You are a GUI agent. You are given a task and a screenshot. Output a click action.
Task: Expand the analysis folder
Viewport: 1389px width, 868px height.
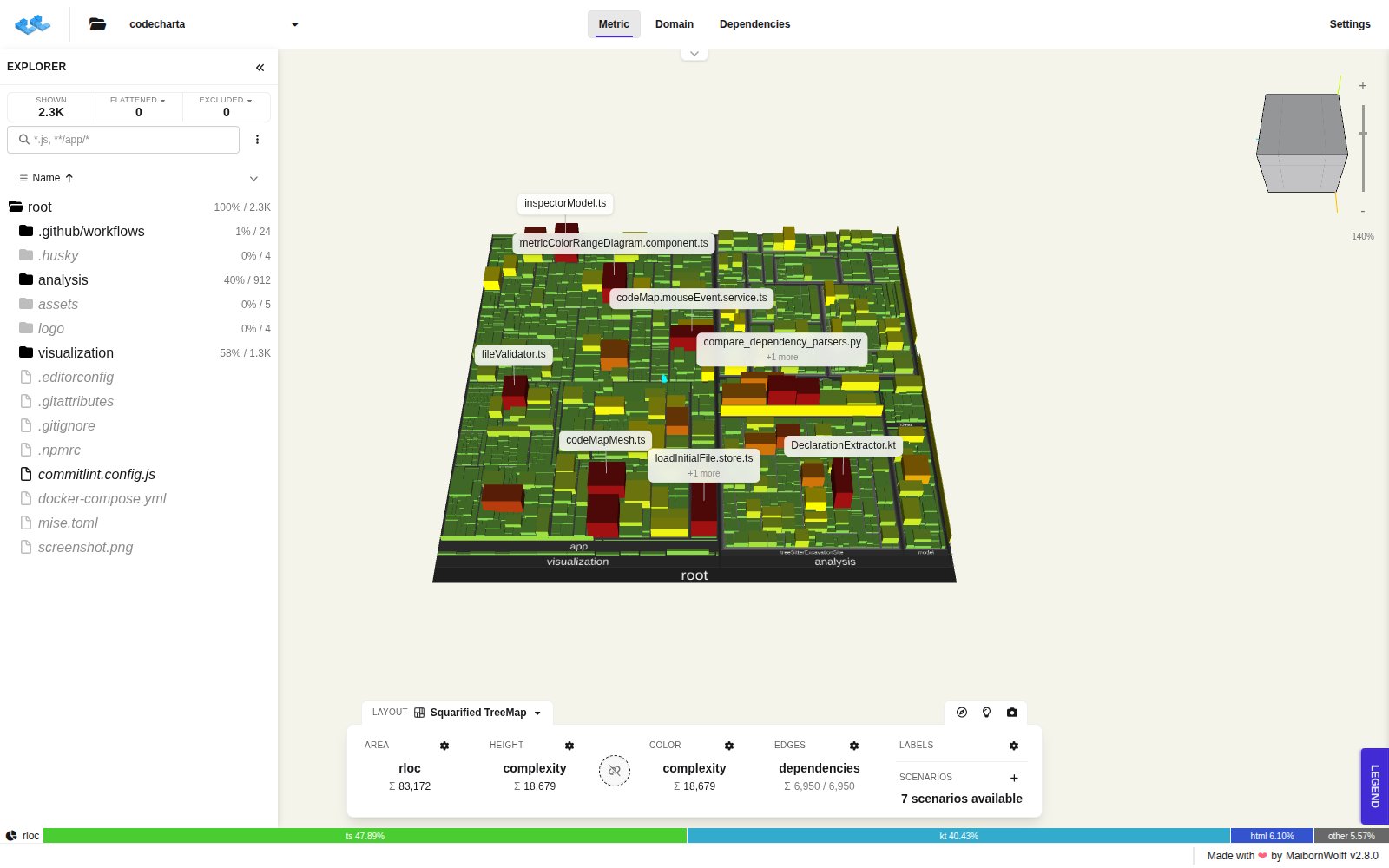(139, 280)
